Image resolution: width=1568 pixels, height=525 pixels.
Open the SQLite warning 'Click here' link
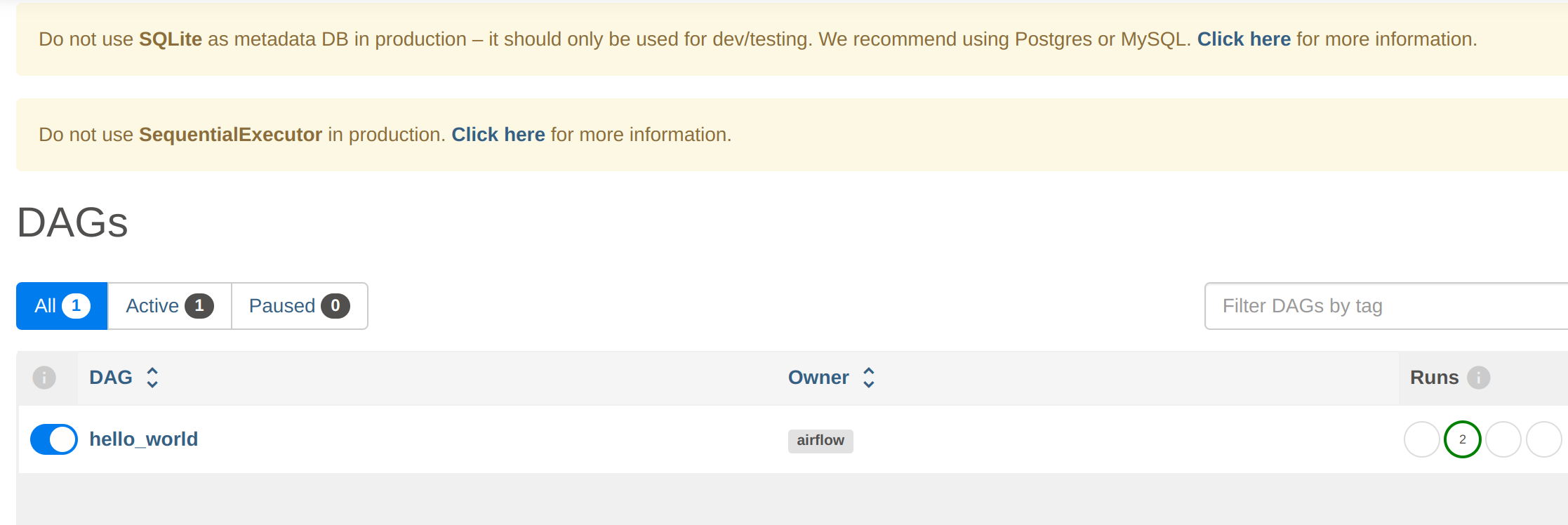pyautogui.click(x=1243, y=39)
